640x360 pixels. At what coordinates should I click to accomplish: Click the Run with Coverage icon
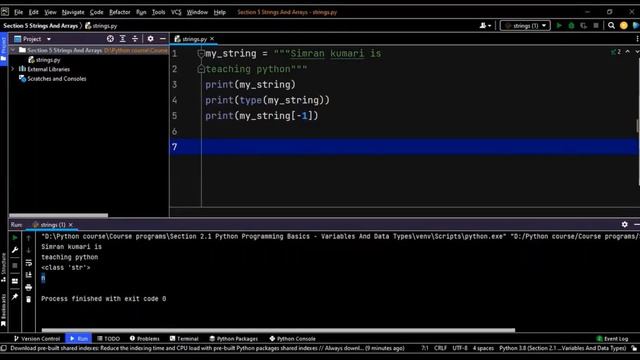(x=583, y=25)
